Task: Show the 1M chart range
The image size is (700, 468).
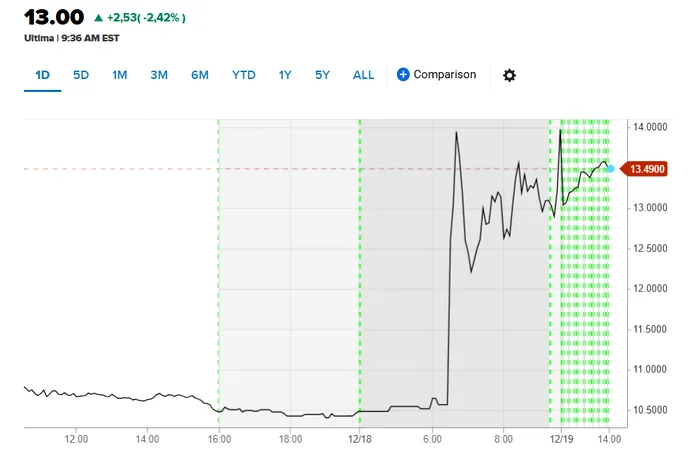Action: tap(120, 75)
